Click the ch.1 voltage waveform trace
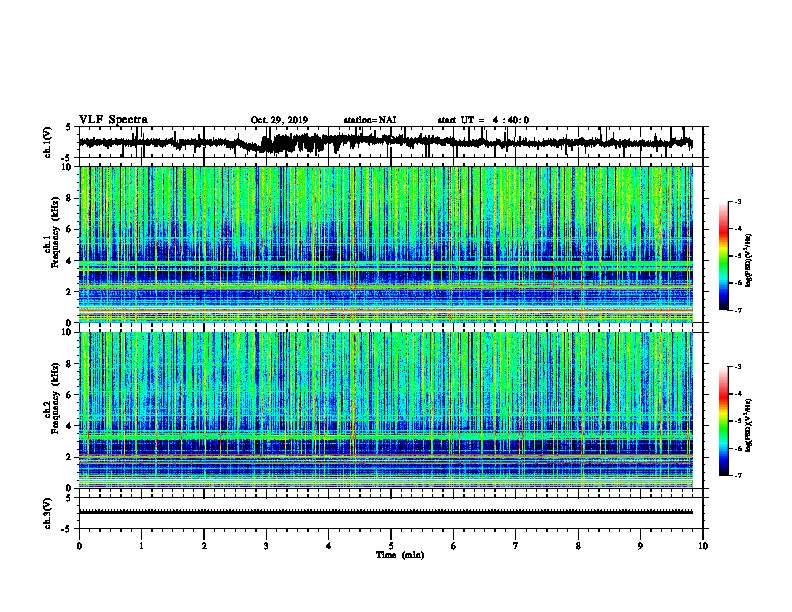Screen dimensions: 792x612 [x=385, y=142]
